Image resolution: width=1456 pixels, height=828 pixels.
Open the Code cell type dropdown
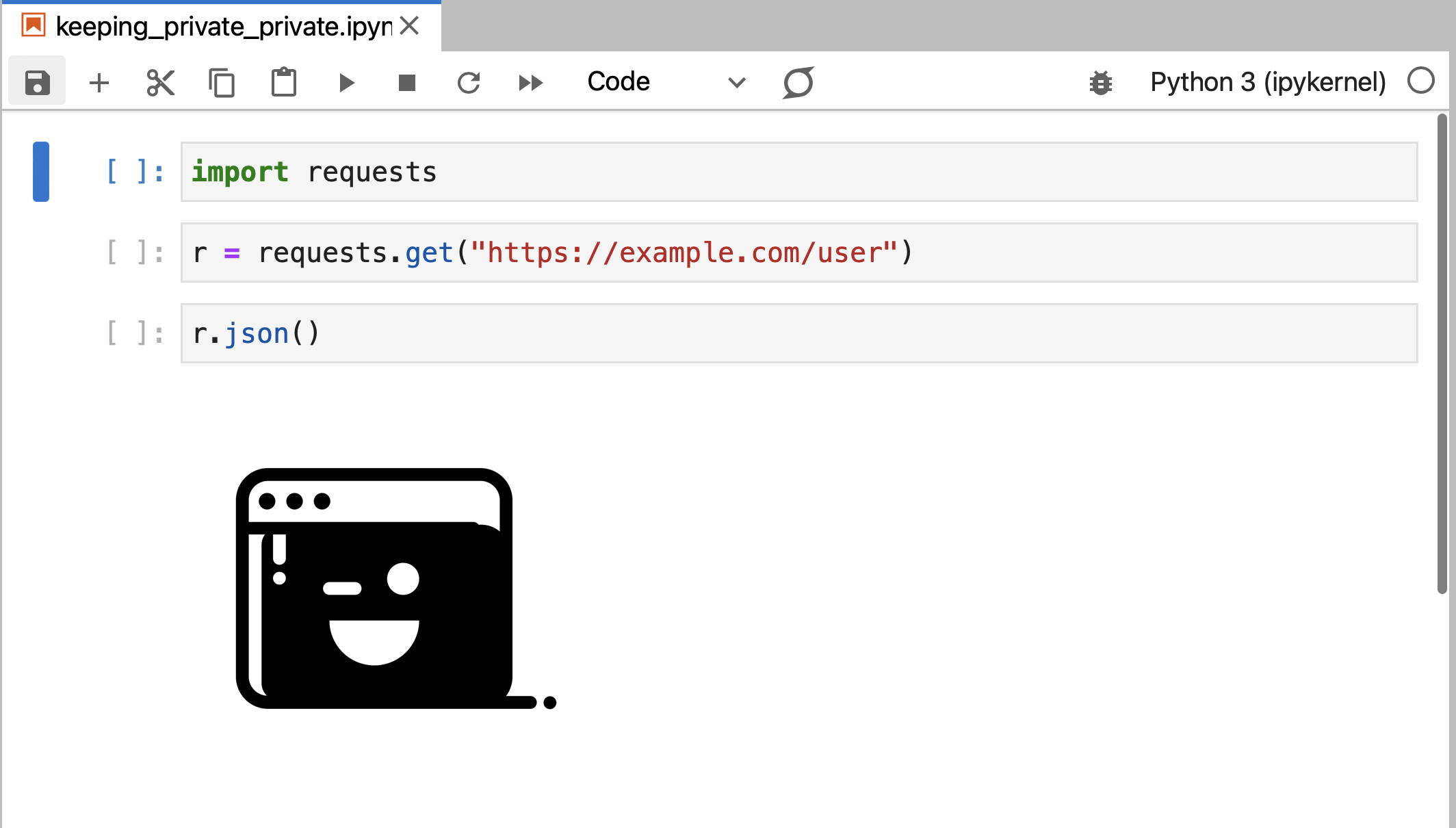click(666, 82)
